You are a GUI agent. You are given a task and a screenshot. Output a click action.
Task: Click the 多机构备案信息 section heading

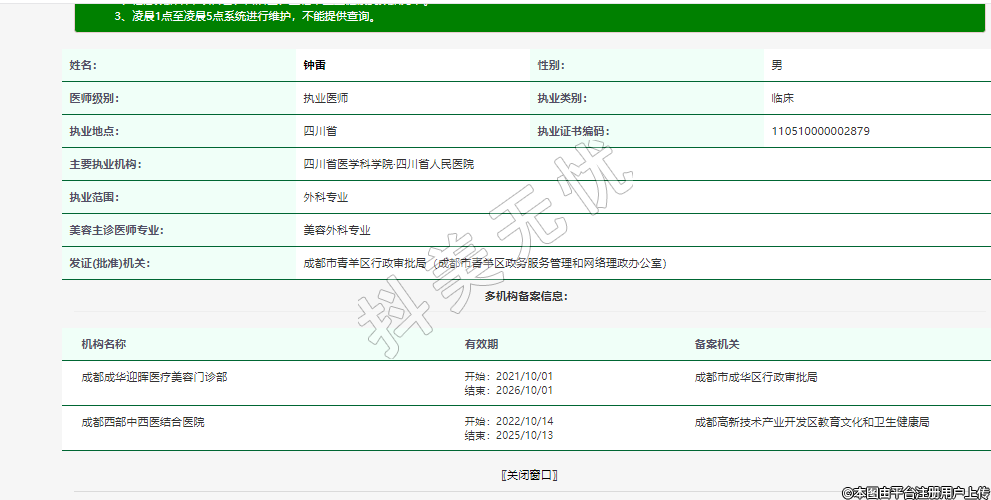pyautogui.click(x=526, y=296)
